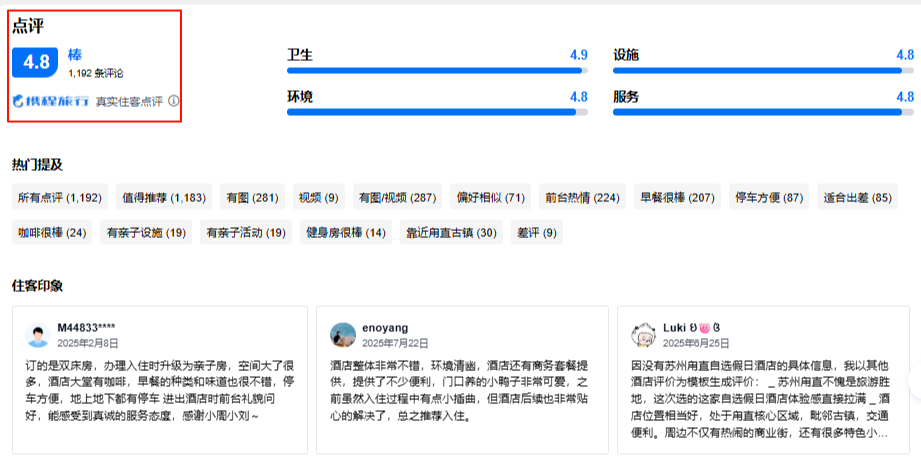Toggle the 有图/视频 (287) filter
The height and width of the screenshot is (466, 921).
click(397, 198)
